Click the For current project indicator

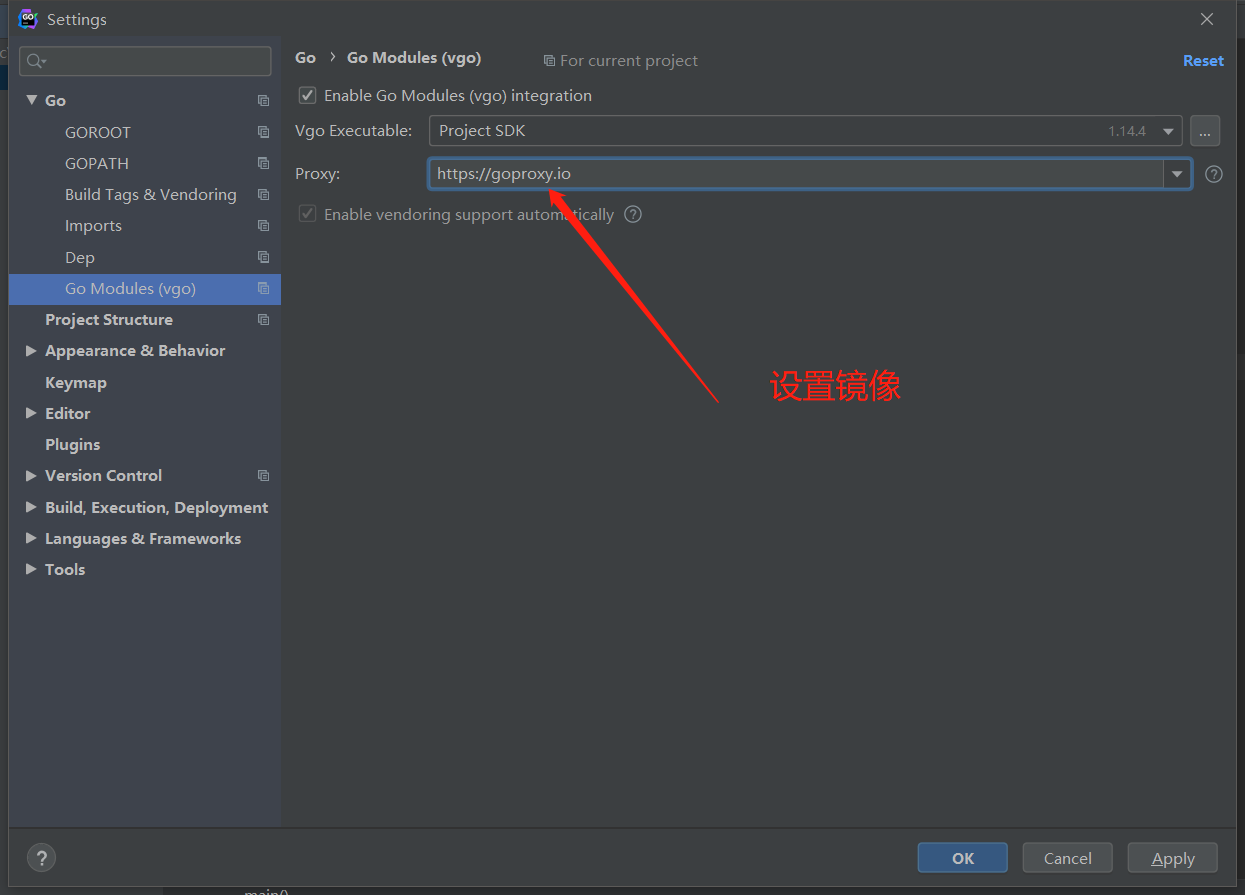(620, 61)
